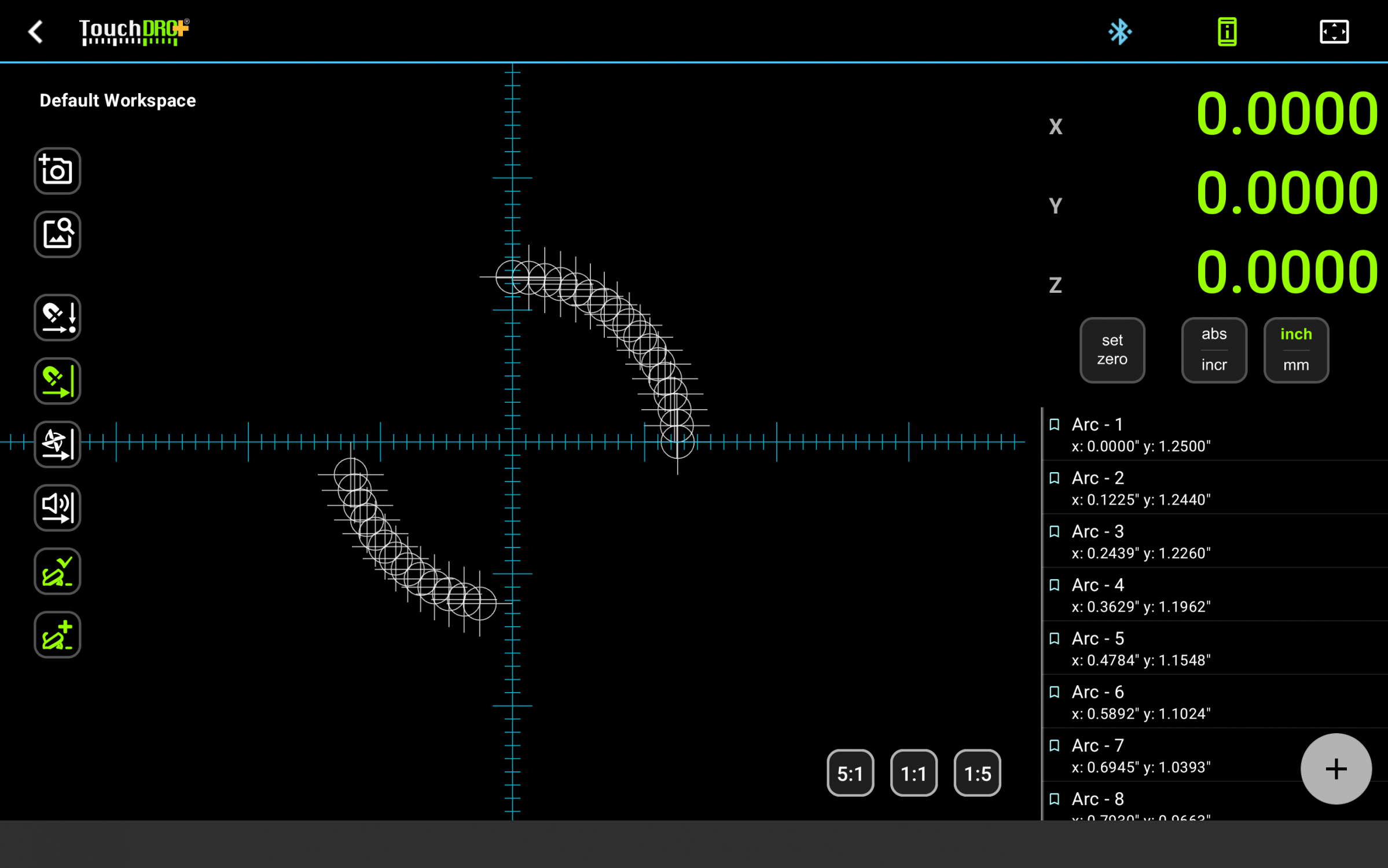Select the X axis label
Screen dimensions: 1388x868
1056,127
